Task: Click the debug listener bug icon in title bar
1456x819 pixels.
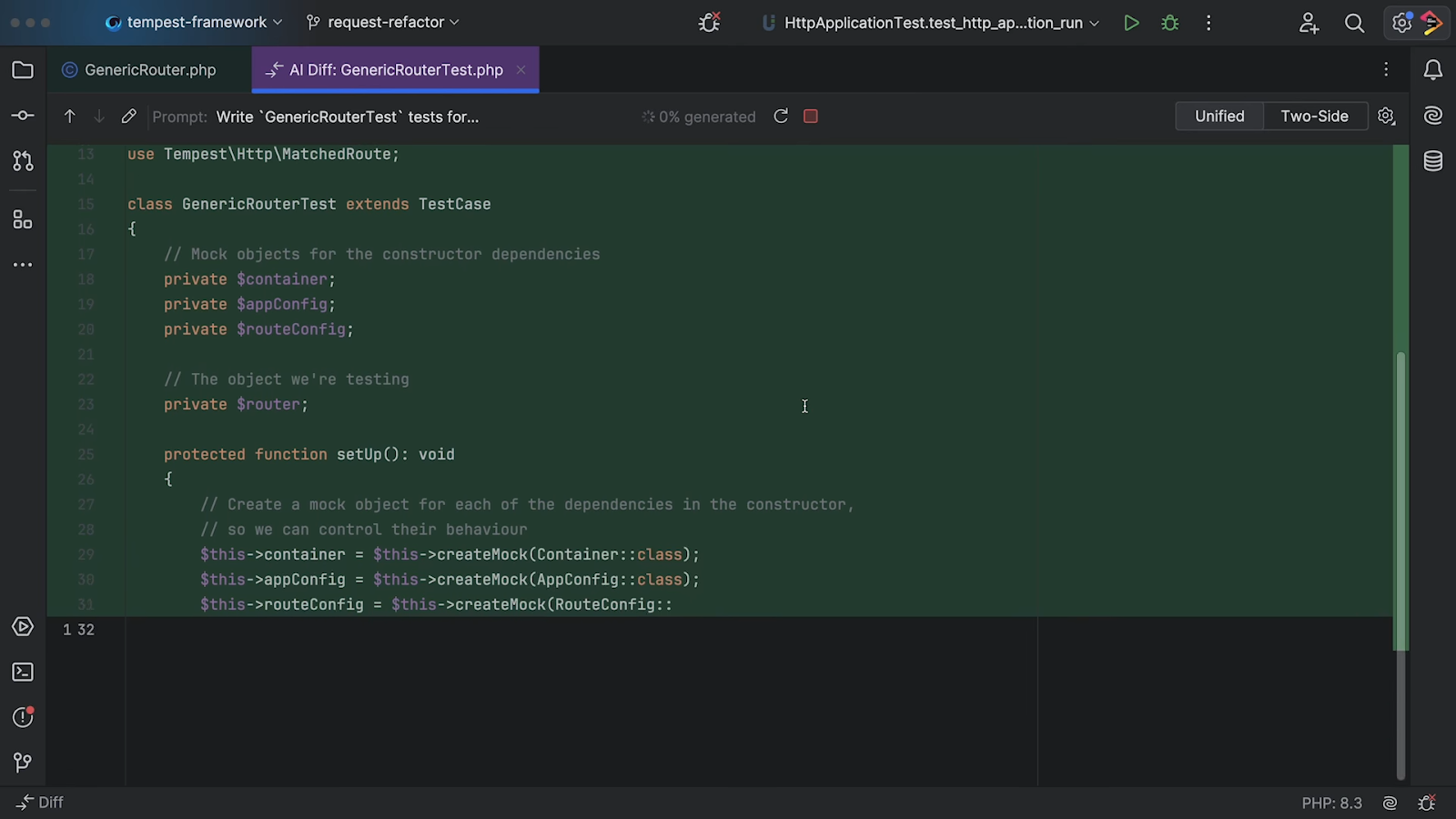Action: click(x=710, y=23)
